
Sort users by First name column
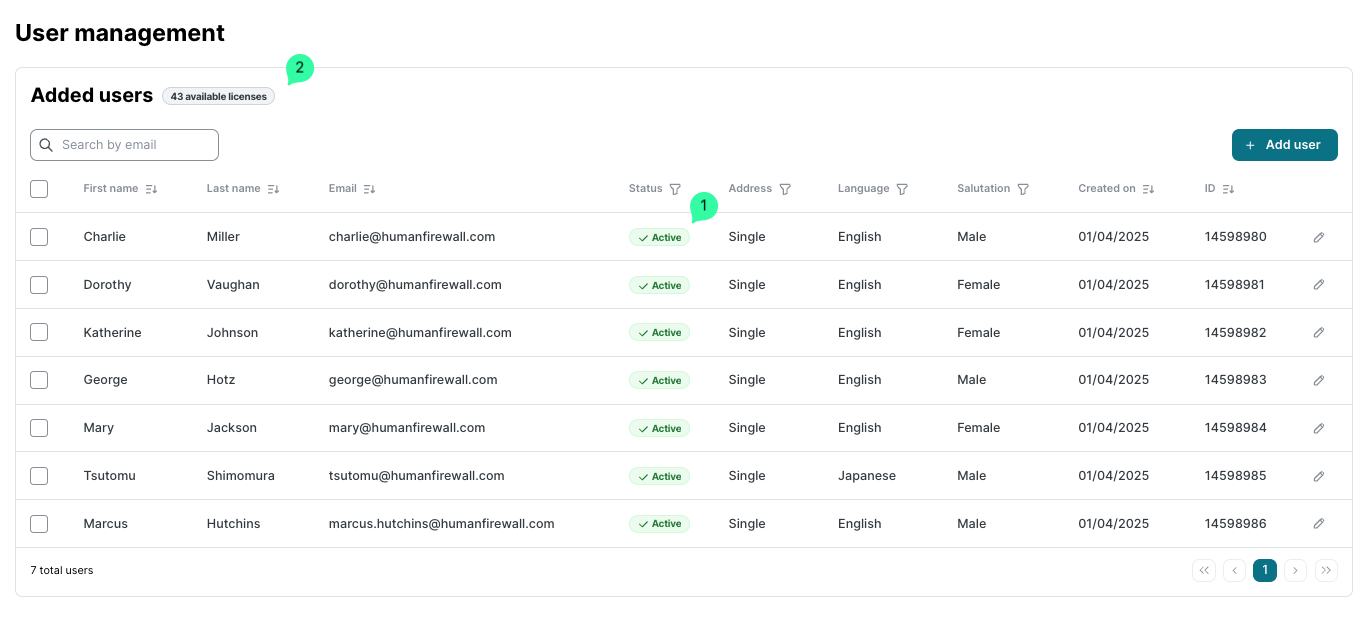point(151,189)
